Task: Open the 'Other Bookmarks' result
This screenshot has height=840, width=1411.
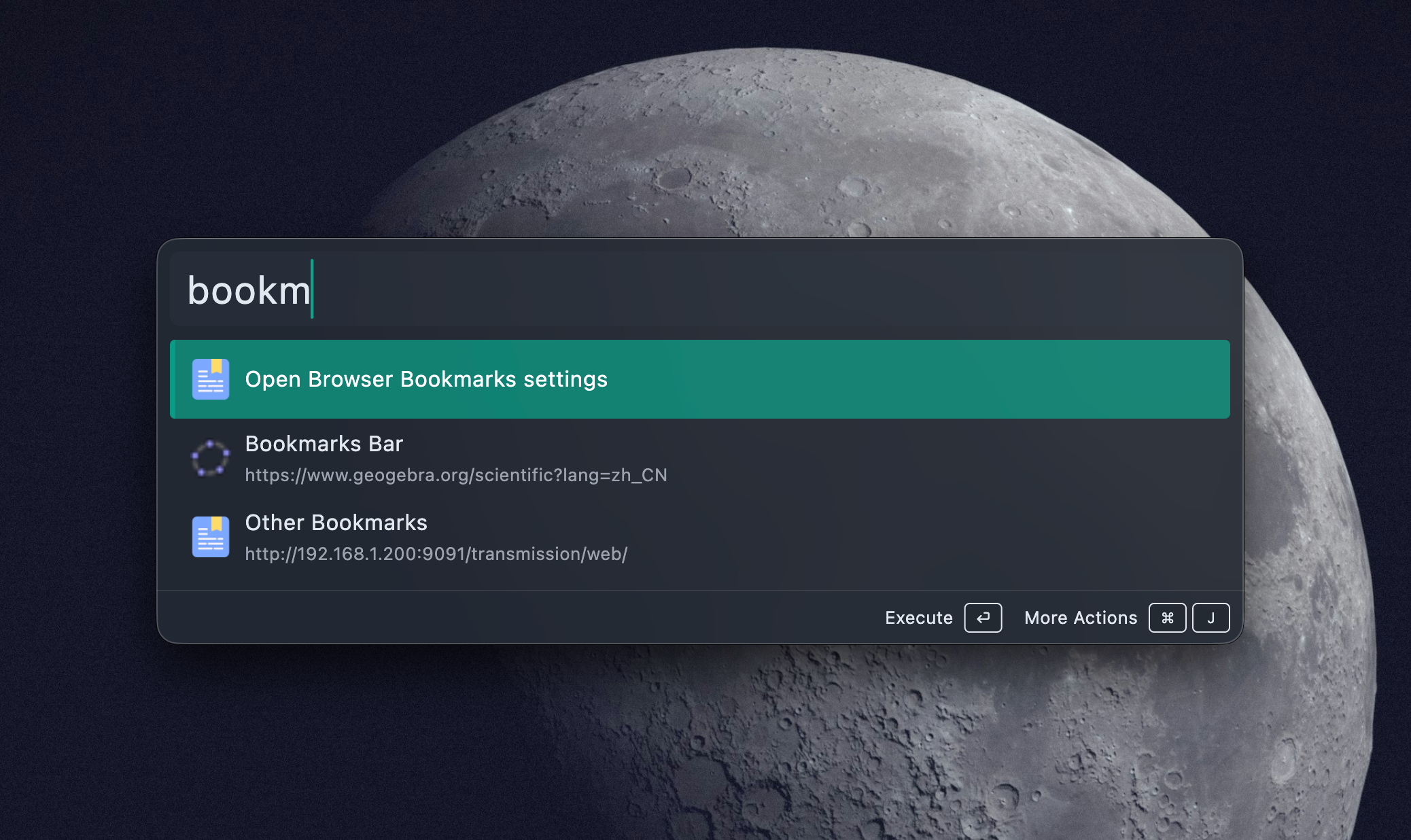Action: pos(699,537)
